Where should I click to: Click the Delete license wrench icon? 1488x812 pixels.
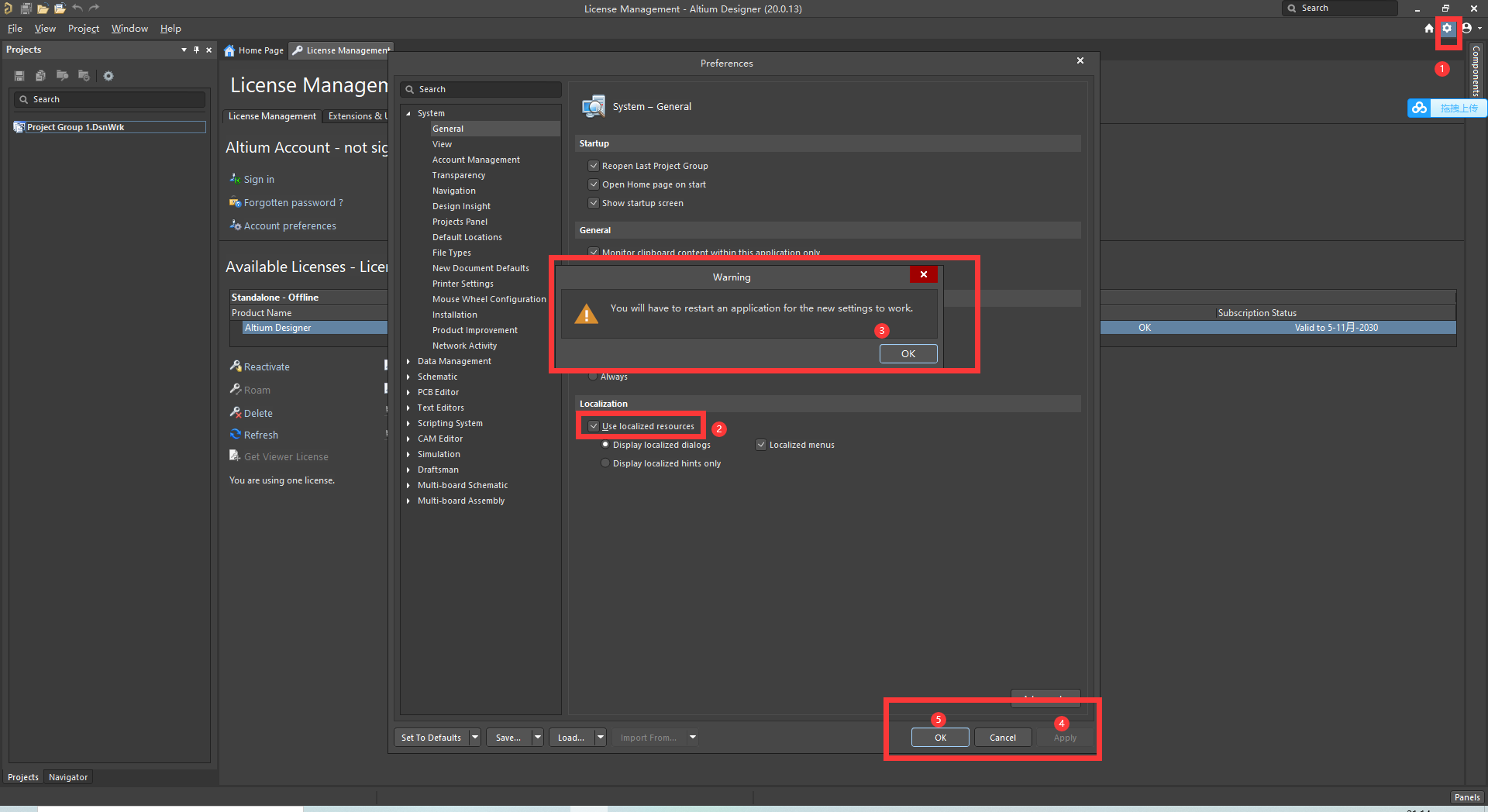pos(236,412)
